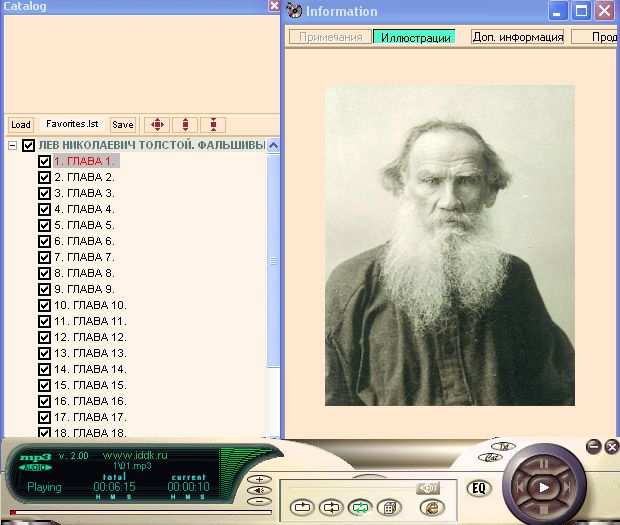The image size is (620, 525).
Task: Switch to the Примечания tab
Action: click(329, 37)
